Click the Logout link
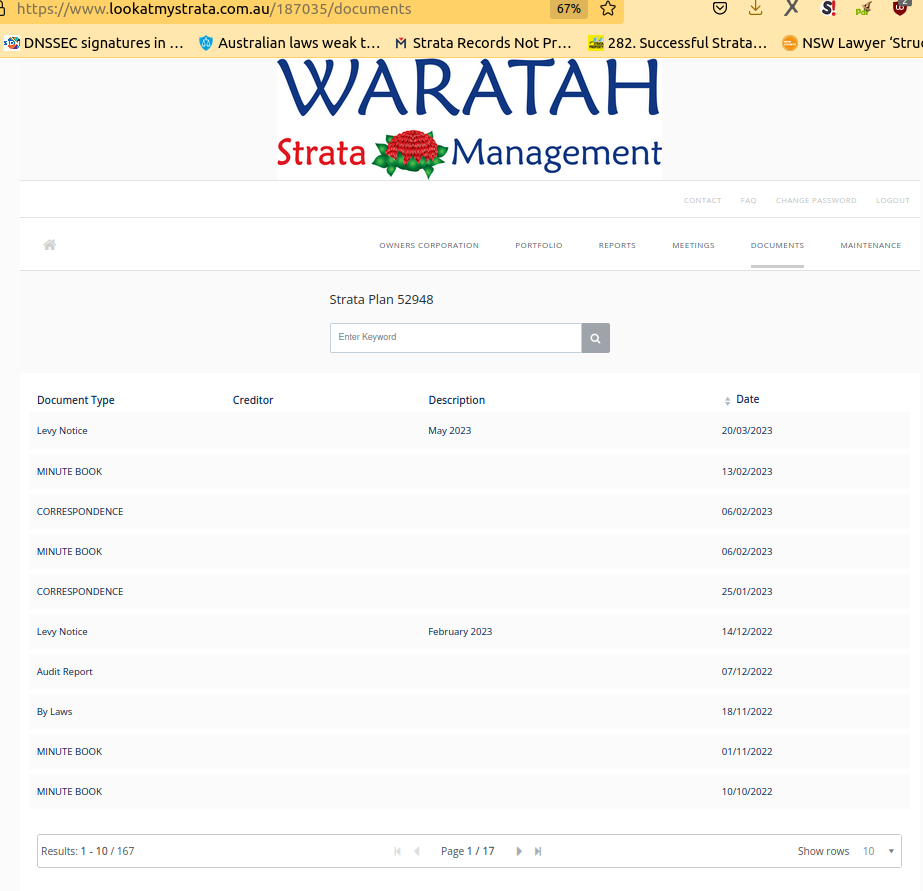 point(892,201)
